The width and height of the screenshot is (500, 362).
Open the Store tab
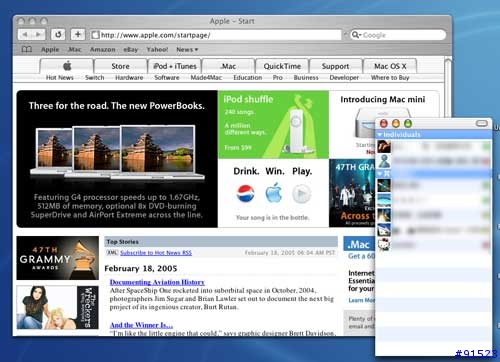click(120, 66)
